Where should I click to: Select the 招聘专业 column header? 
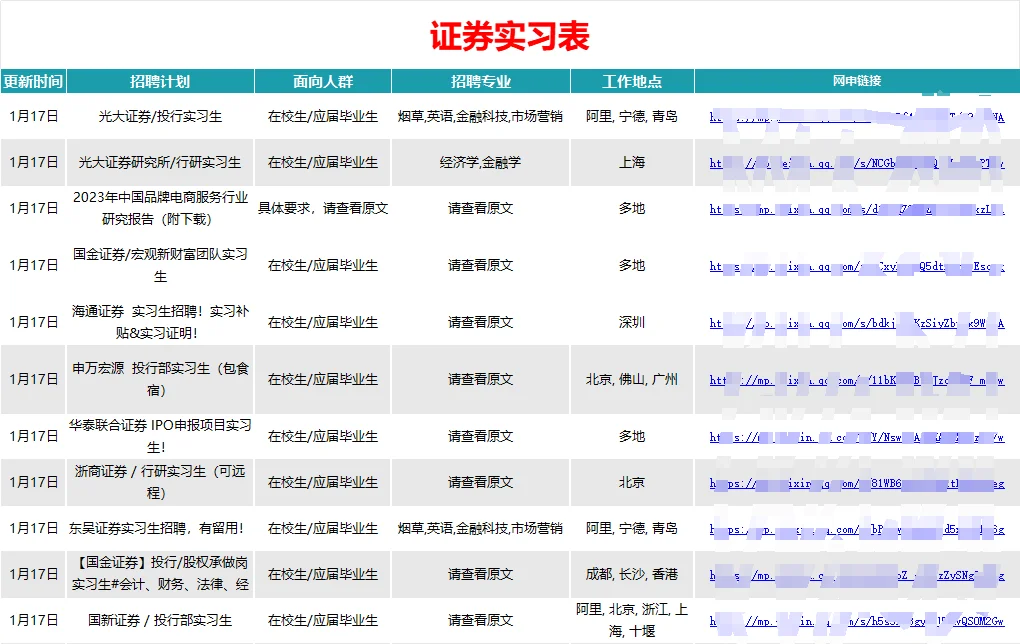click(481, 81)
